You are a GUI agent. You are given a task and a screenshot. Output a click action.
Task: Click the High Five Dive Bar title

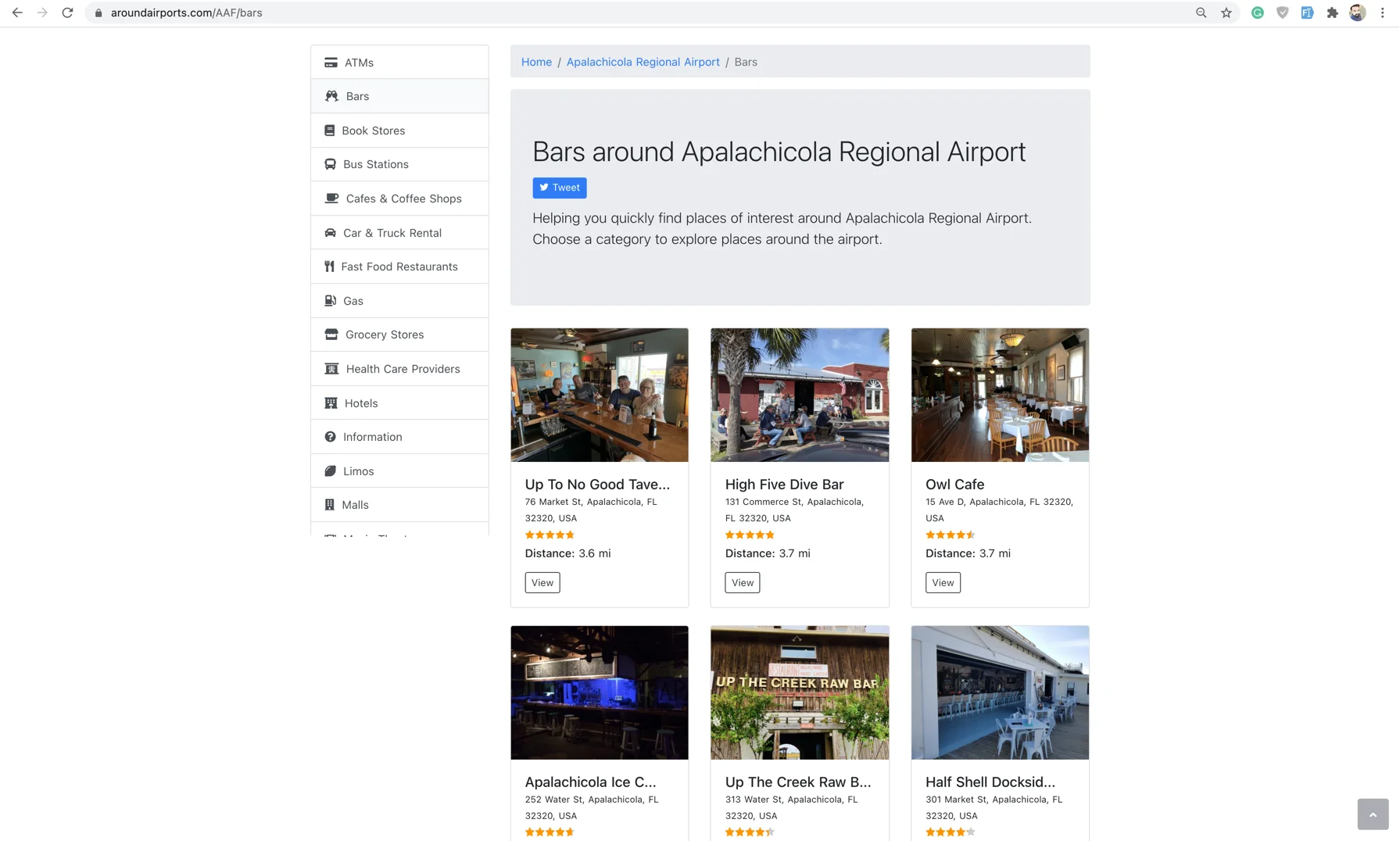[784, 485]
